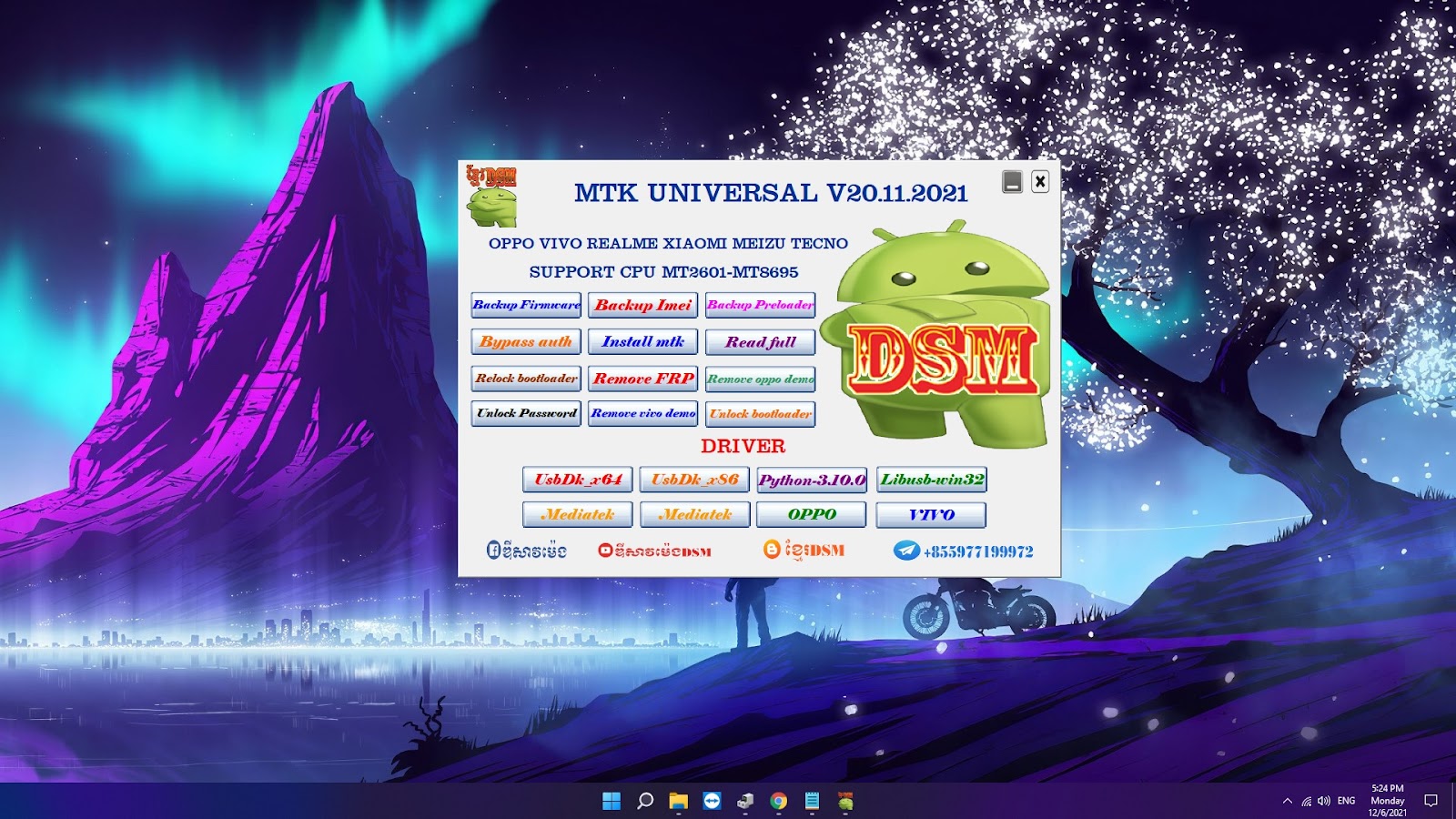Open network status tray icon
1456x819 pixels.
coord(1306,801)
